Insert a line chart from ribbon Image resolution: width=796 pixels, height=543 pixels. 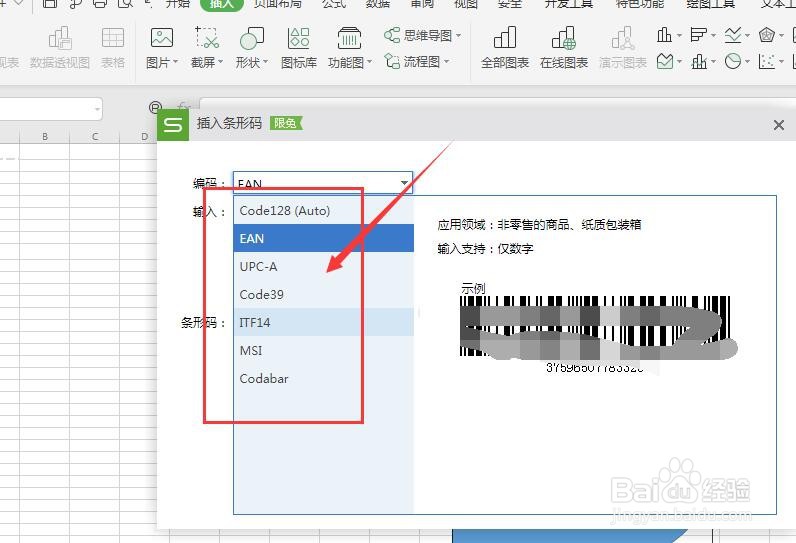[x=733, y=35]
